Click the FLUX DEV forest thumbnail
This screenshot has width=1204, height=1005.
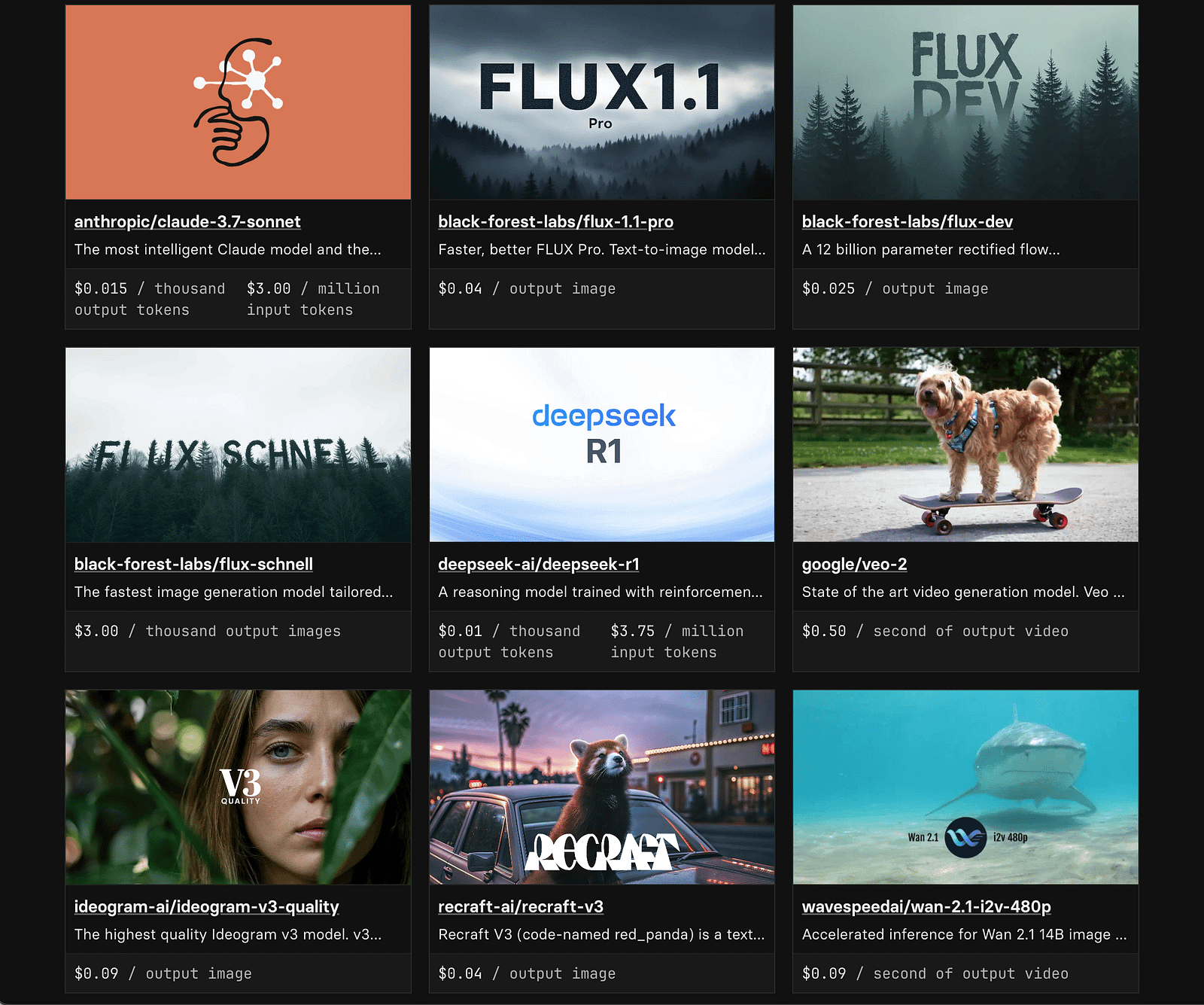pos(965,102)
